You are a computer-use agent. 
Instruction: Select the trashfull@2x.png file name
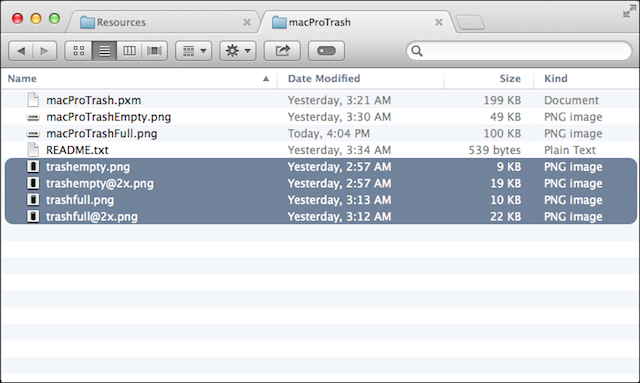[92, 216]
